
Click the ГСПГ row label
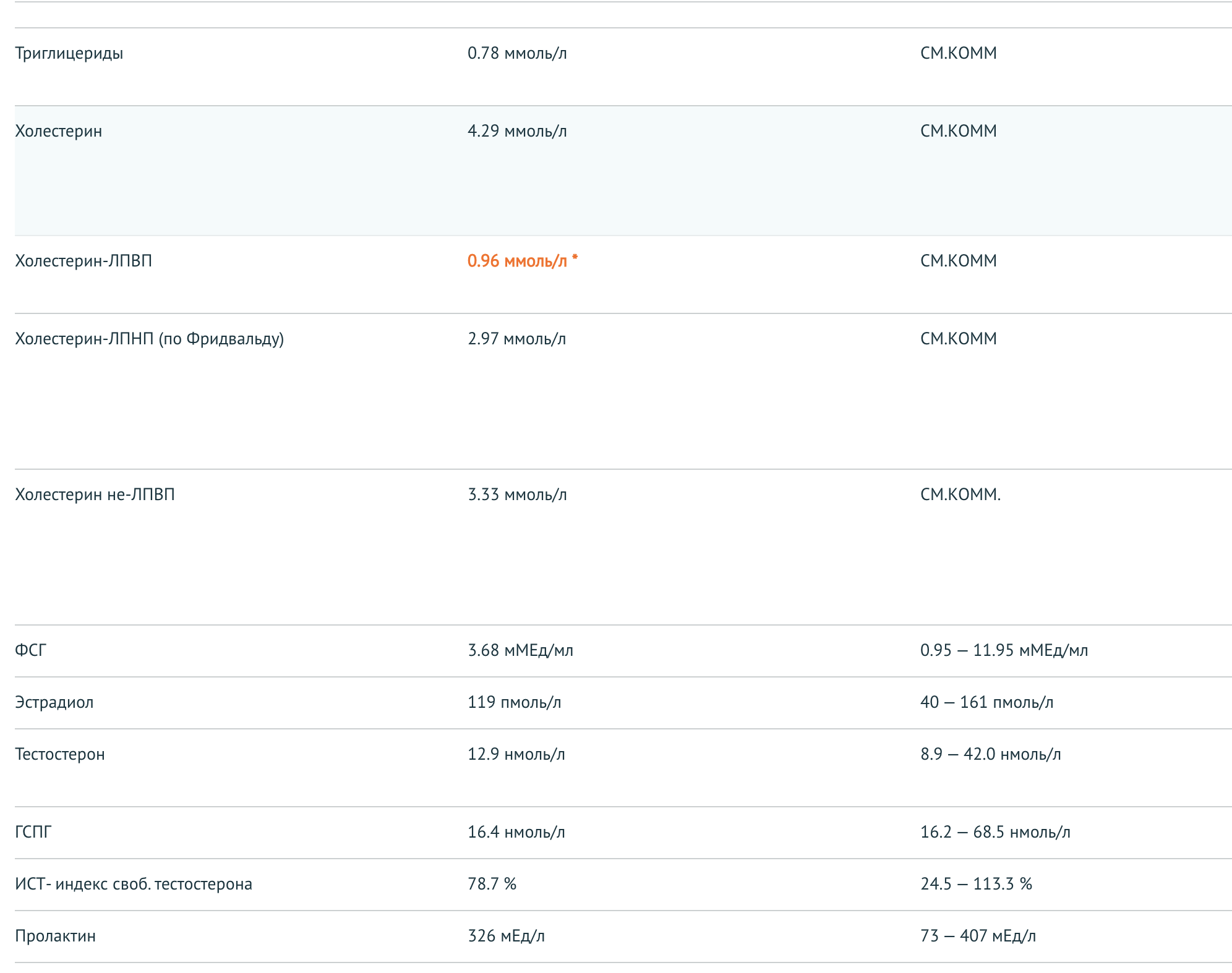(33, 832)
